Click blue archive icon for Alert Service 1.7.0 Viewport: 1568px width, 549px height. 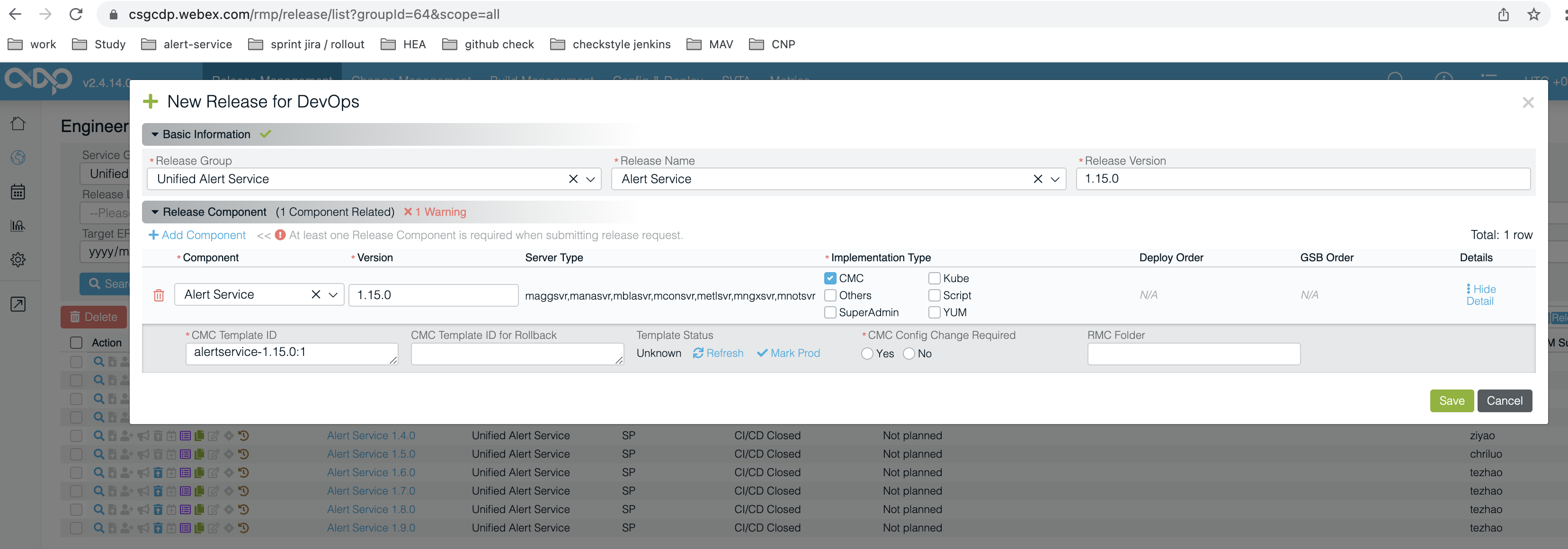(x=158, y=491)
